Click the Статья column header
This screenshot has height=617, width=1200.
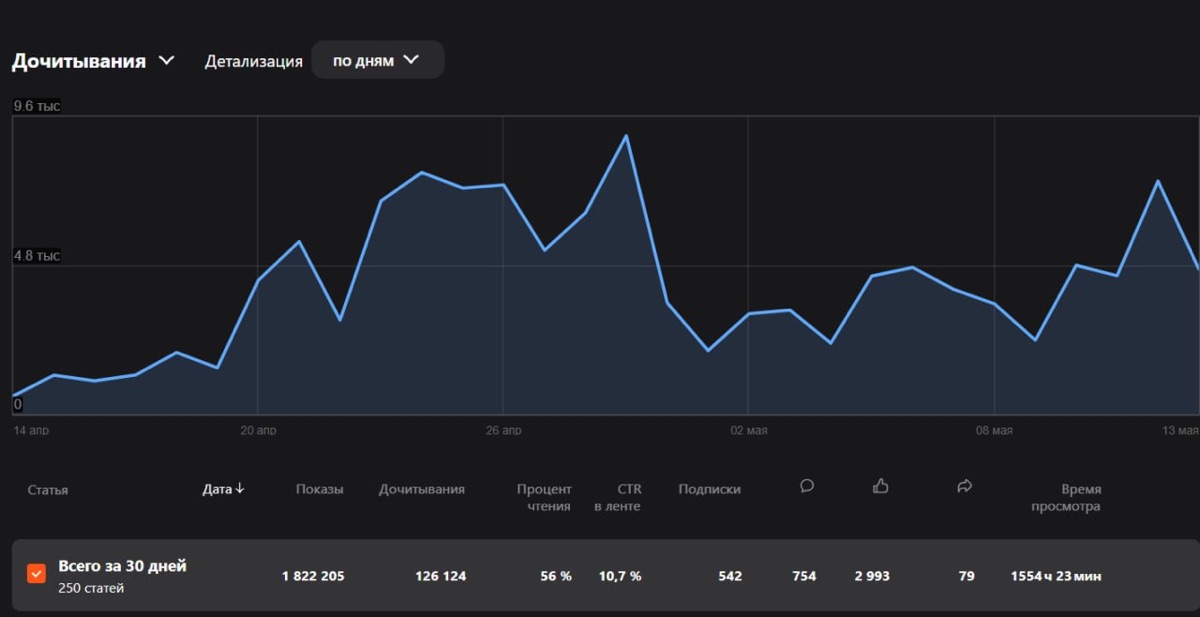[x=48, y=490]
